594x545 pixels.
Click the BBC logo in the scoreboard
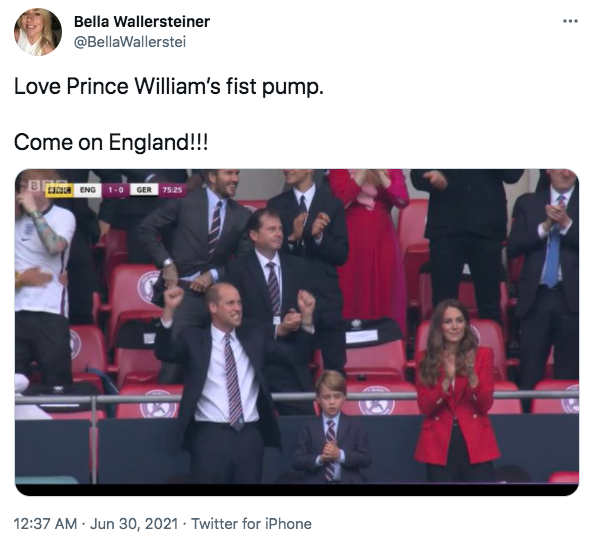[59, 190]
